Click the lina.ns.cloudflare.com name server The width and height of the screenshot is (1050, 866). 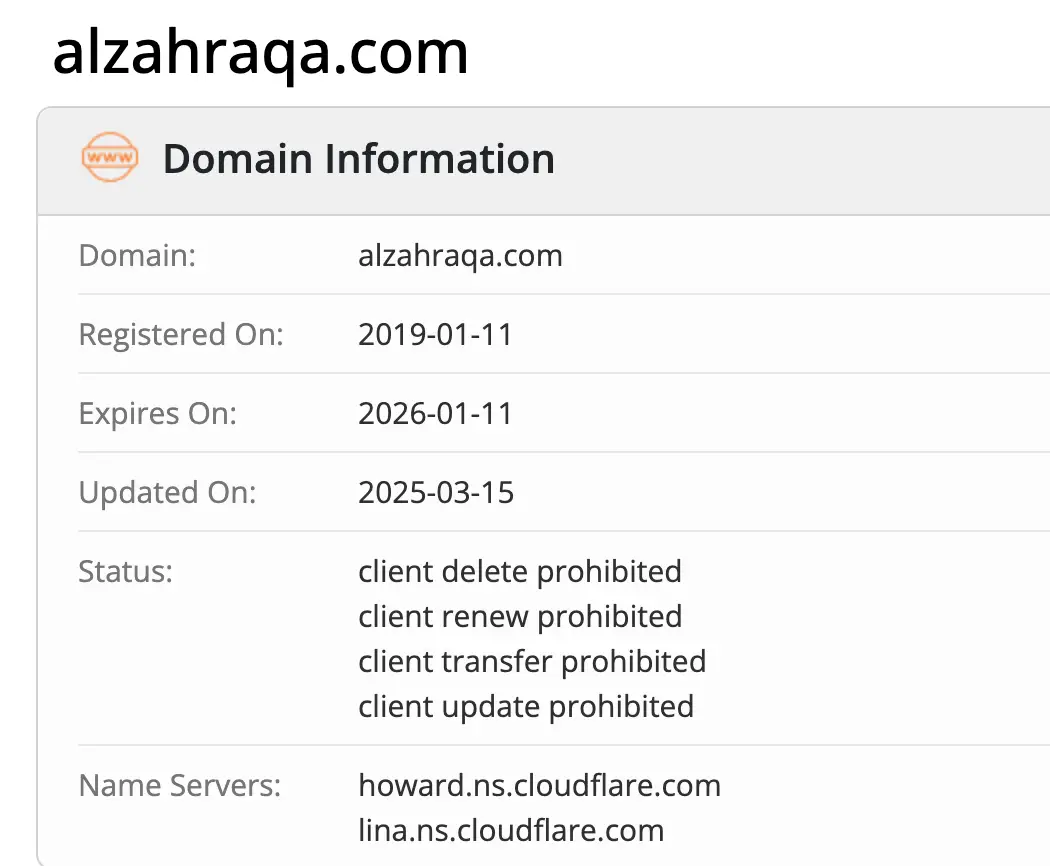click(x=511, y=831)
